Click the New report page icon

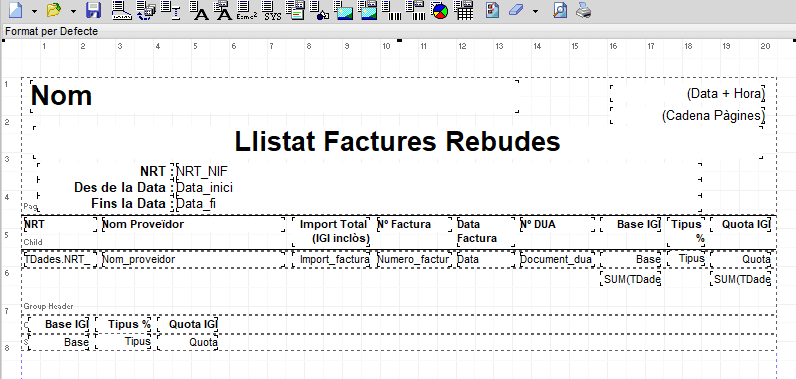pos(16,10)
